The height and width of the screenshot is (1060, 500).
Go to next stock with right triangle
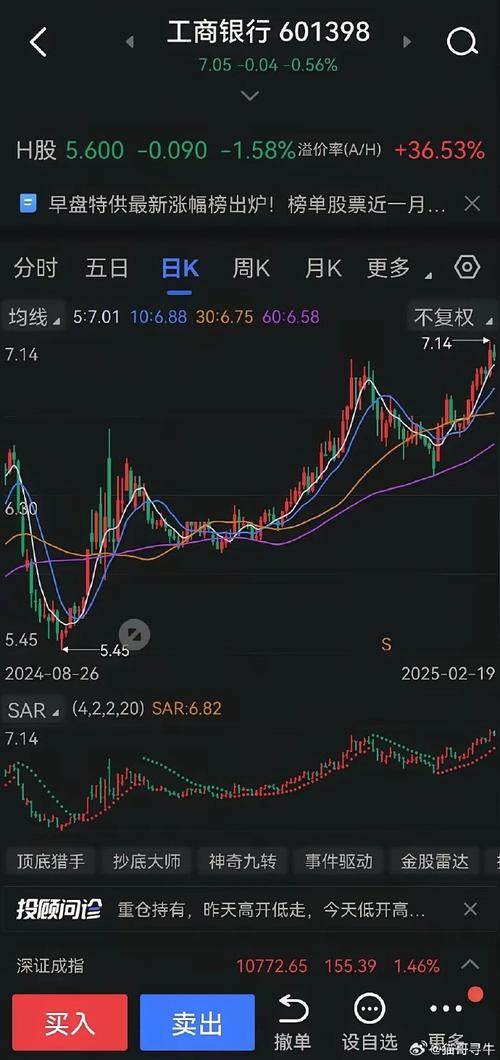(x=407, y=42)
